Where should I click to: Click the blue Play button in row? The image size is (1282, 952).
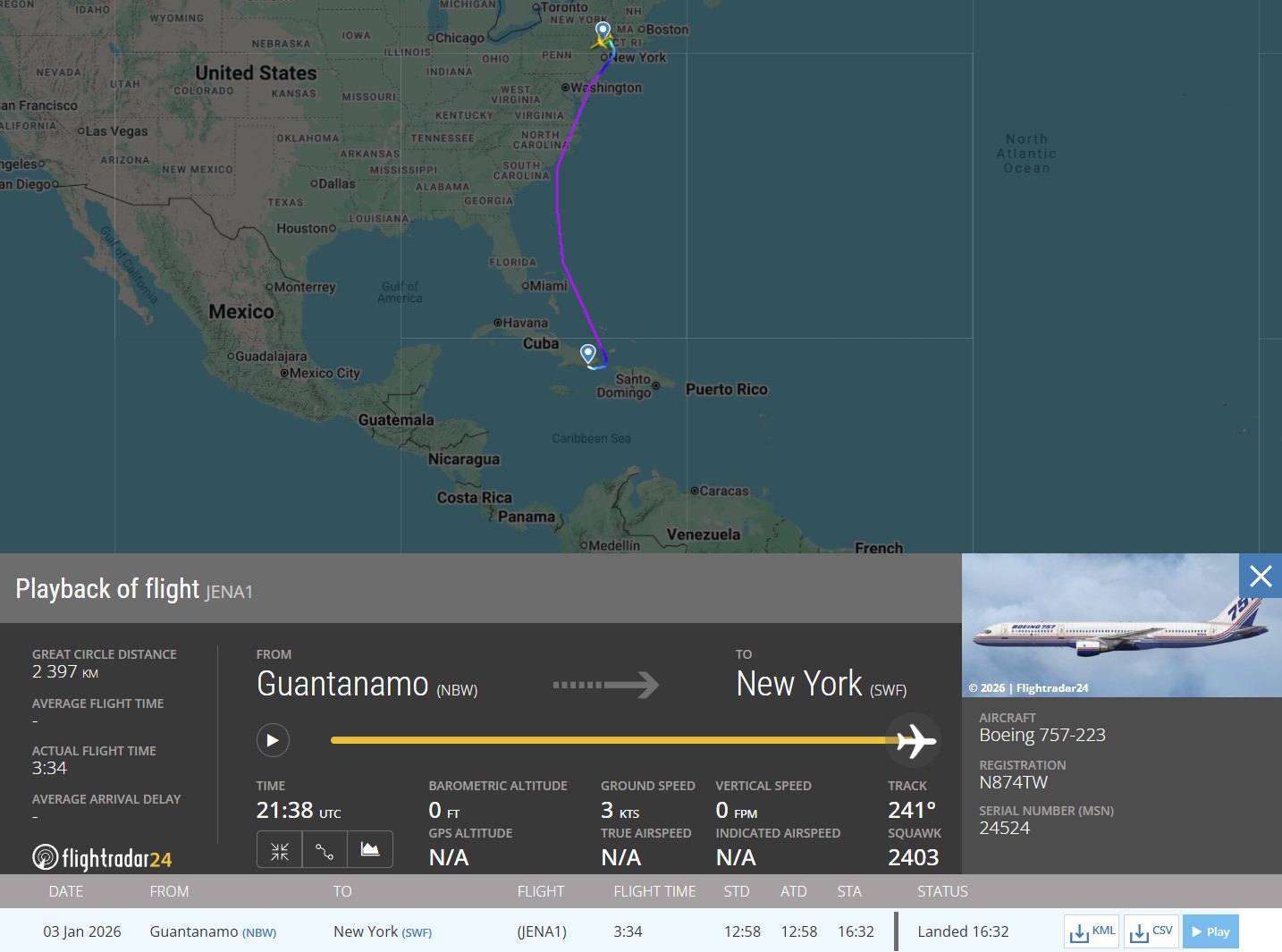1210,931
